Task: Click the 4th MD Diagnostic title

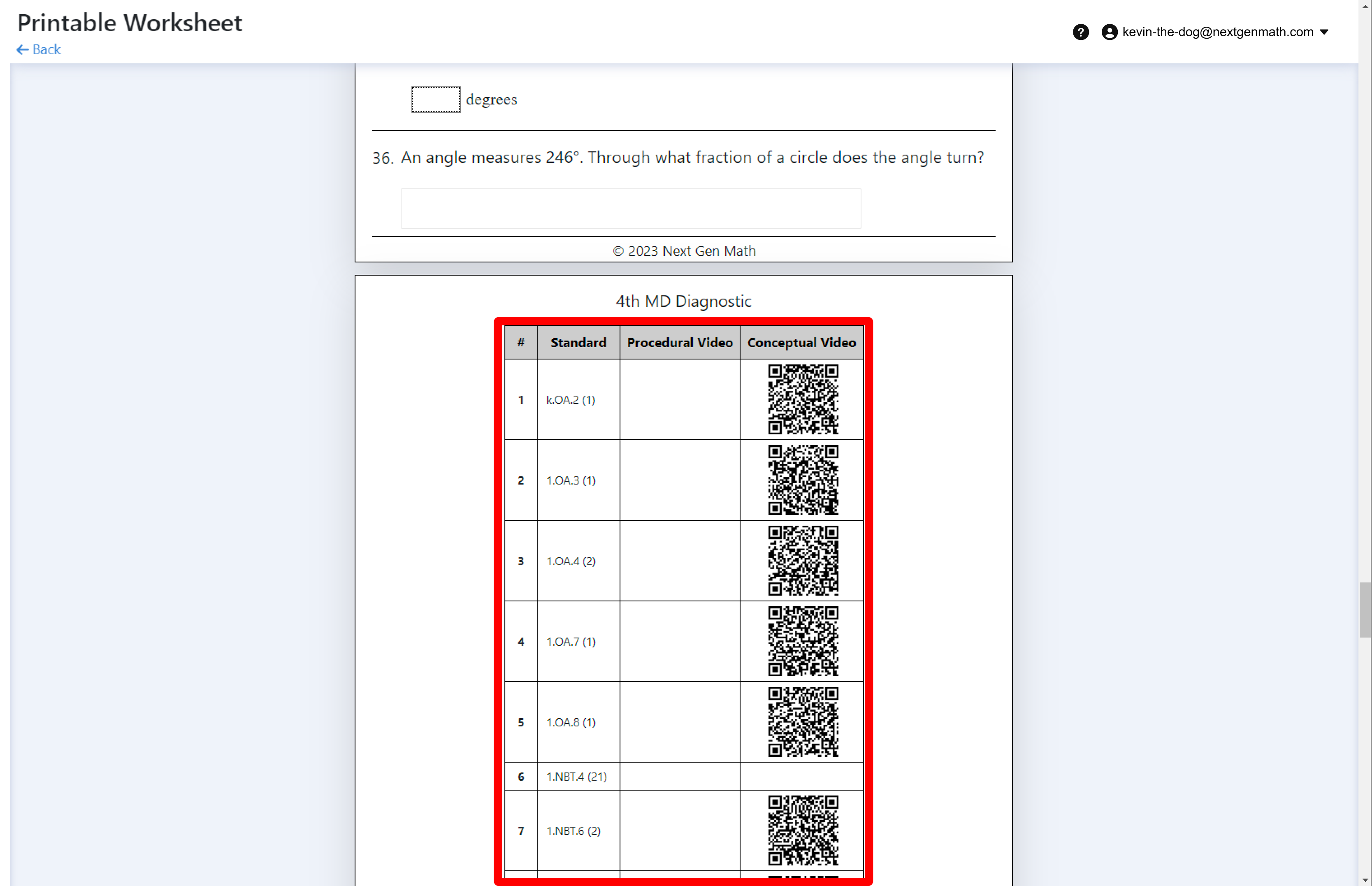Action: (683, 301)
